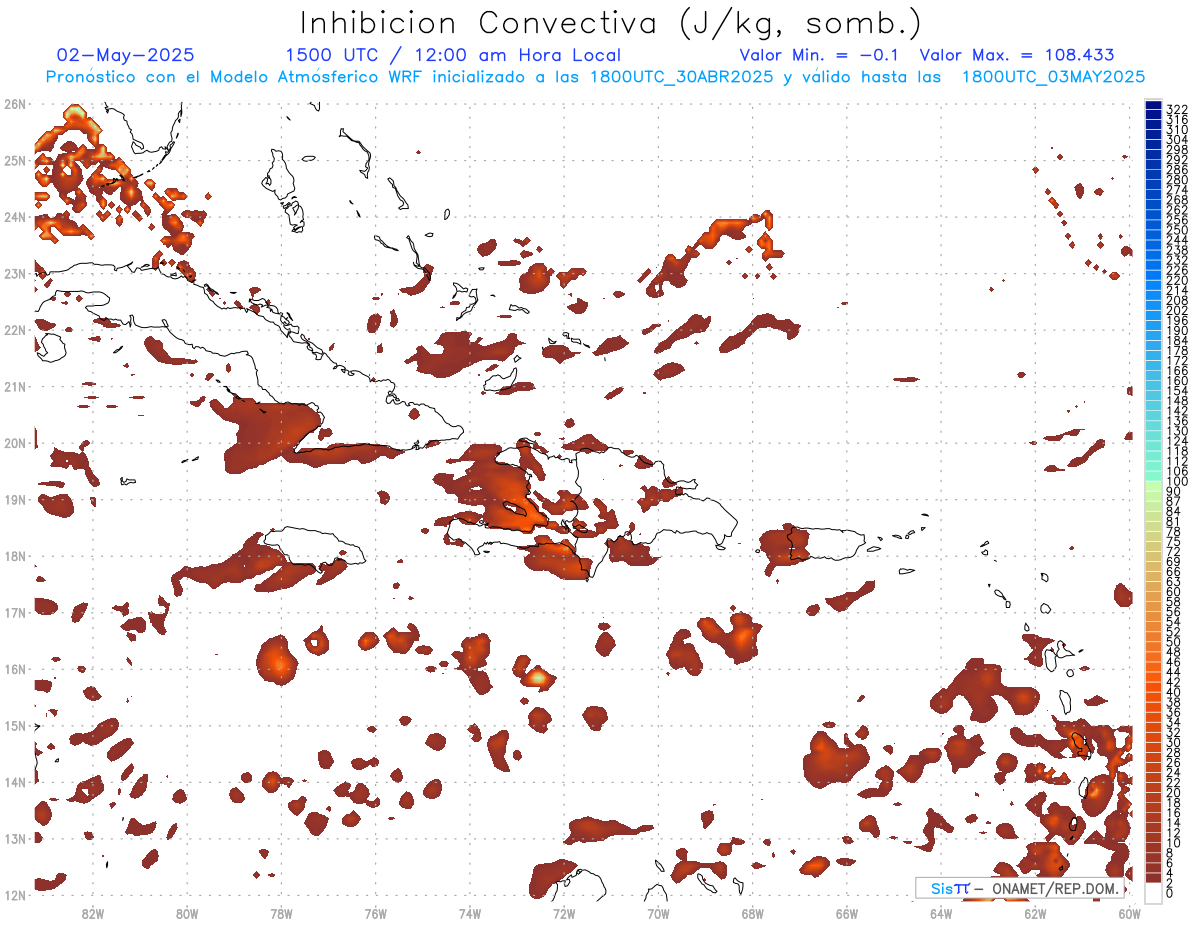Click the 20N latitude label

click(x=14, y=443)
